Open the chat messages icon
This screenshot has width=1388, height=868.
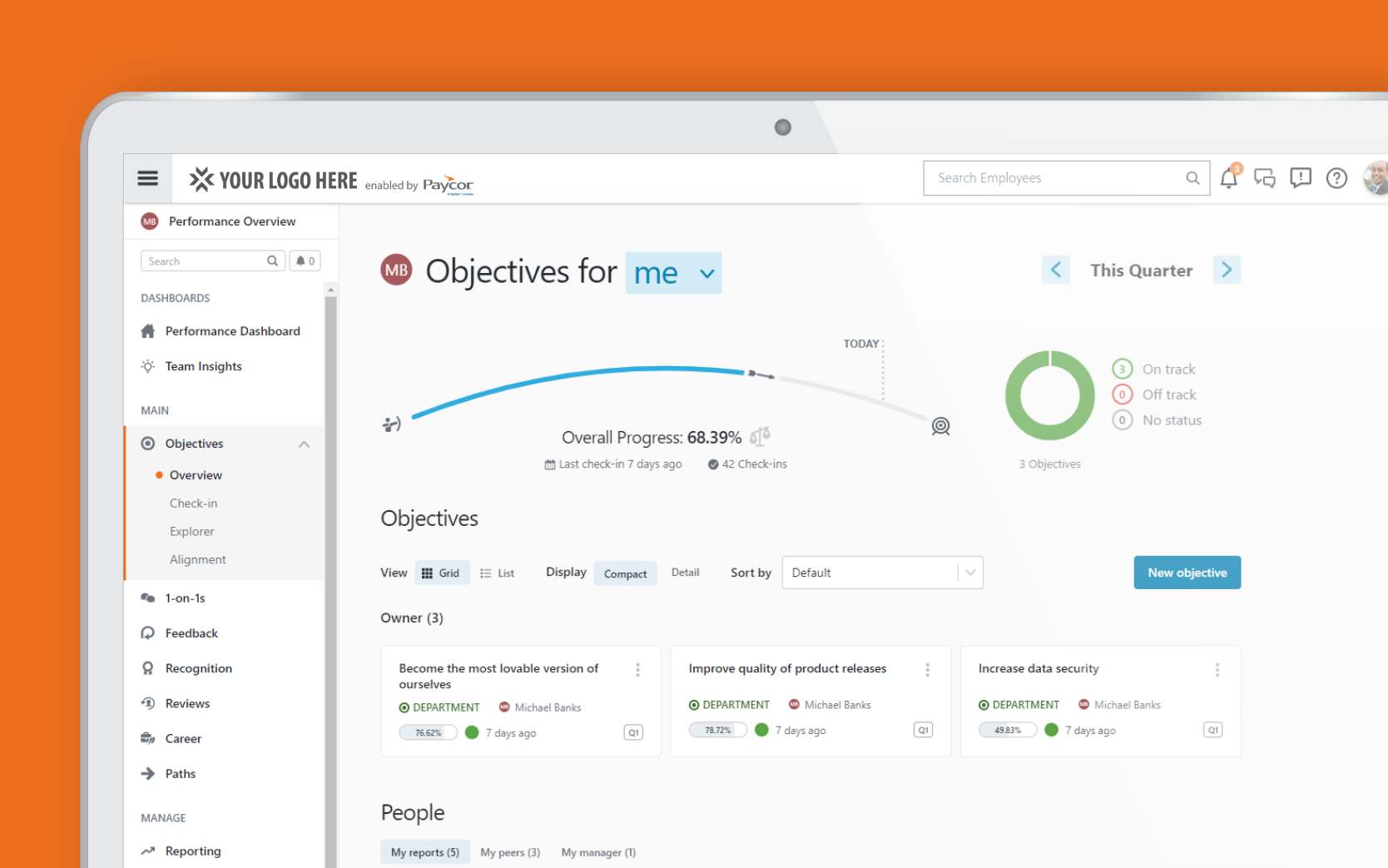coord(1264,178)
